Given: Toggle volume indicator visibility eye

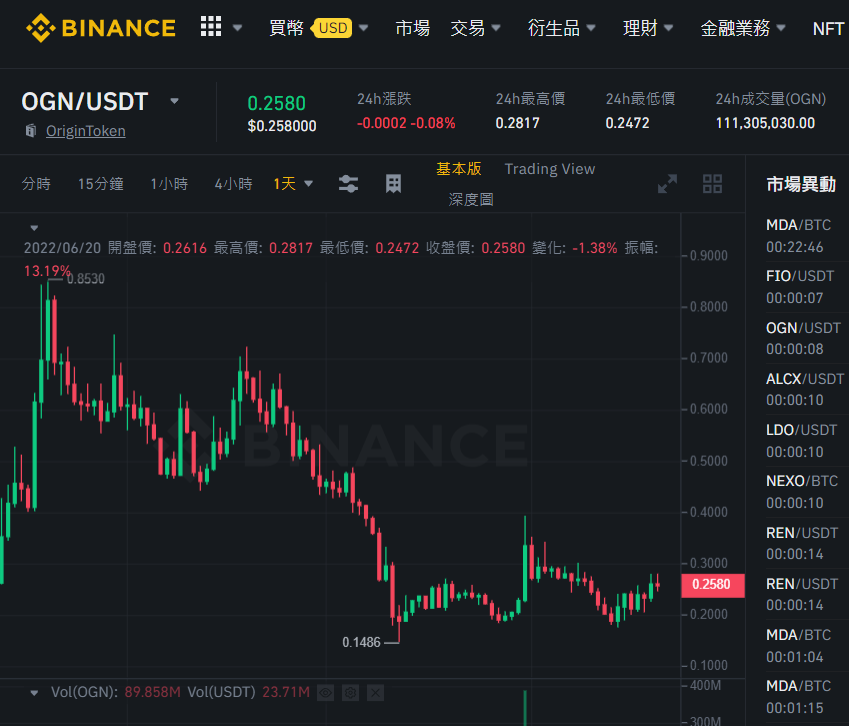Looking at the screenshot, I should click(x=325, y=692).
